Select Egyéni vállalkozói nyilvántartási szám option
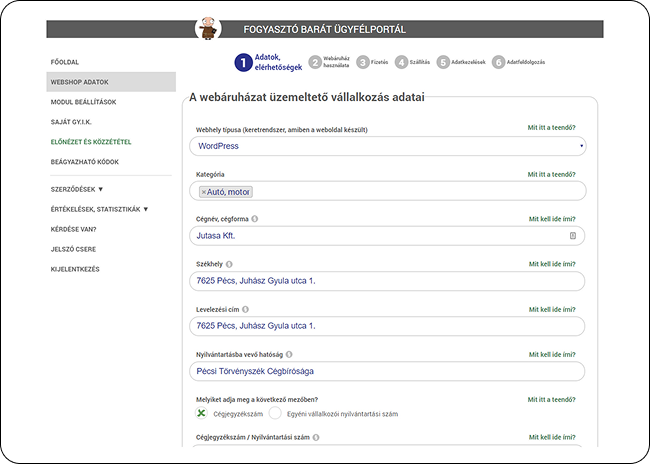 click(x=275, y=413)
